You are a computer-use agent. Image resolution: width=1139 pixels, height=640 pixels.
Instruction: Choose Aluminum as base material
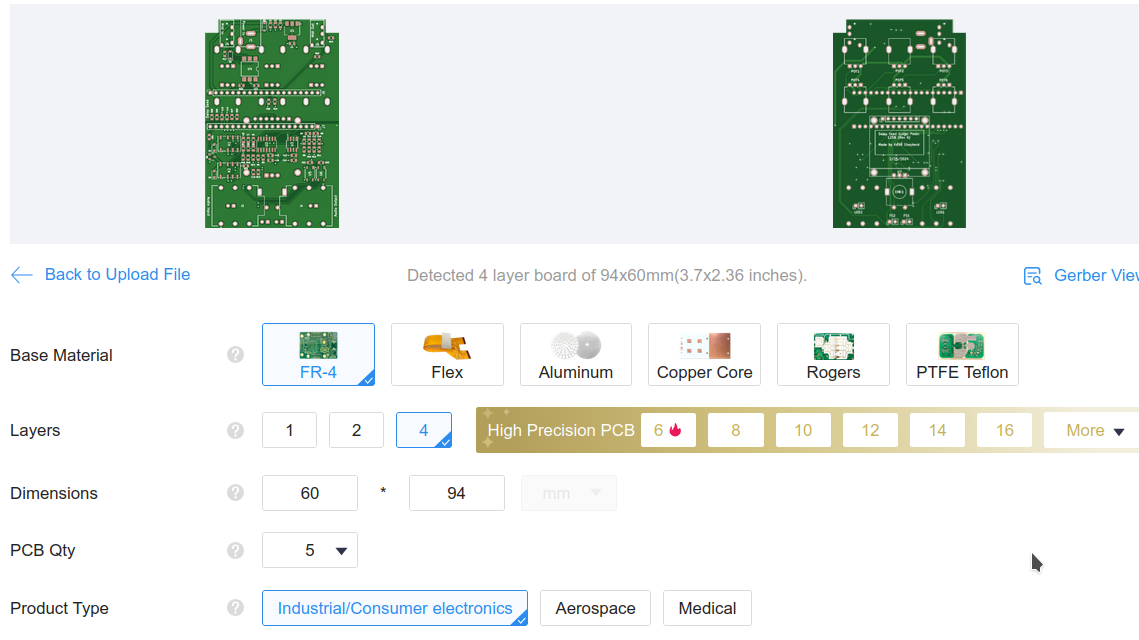click(575, 354)
